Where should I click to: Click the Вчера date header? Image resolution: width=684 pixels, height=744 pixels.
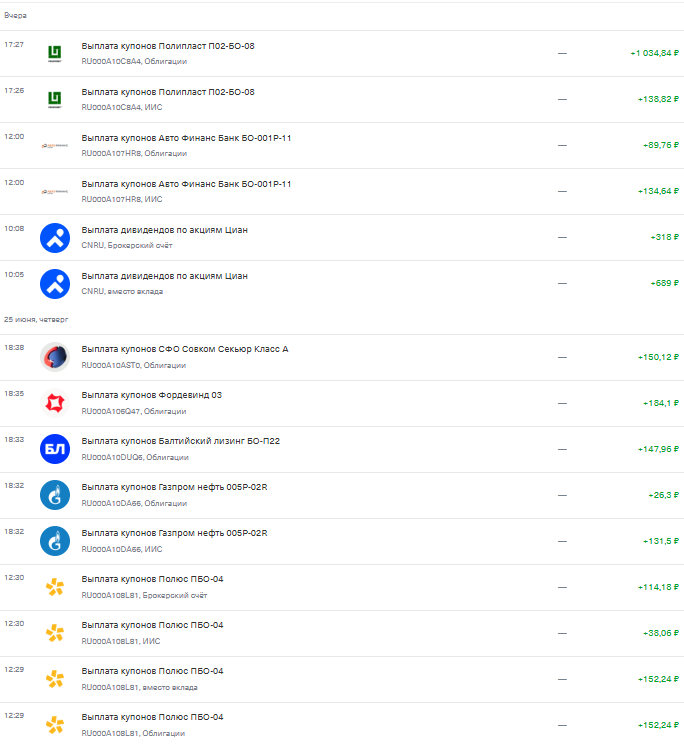(x=15, y=16)
